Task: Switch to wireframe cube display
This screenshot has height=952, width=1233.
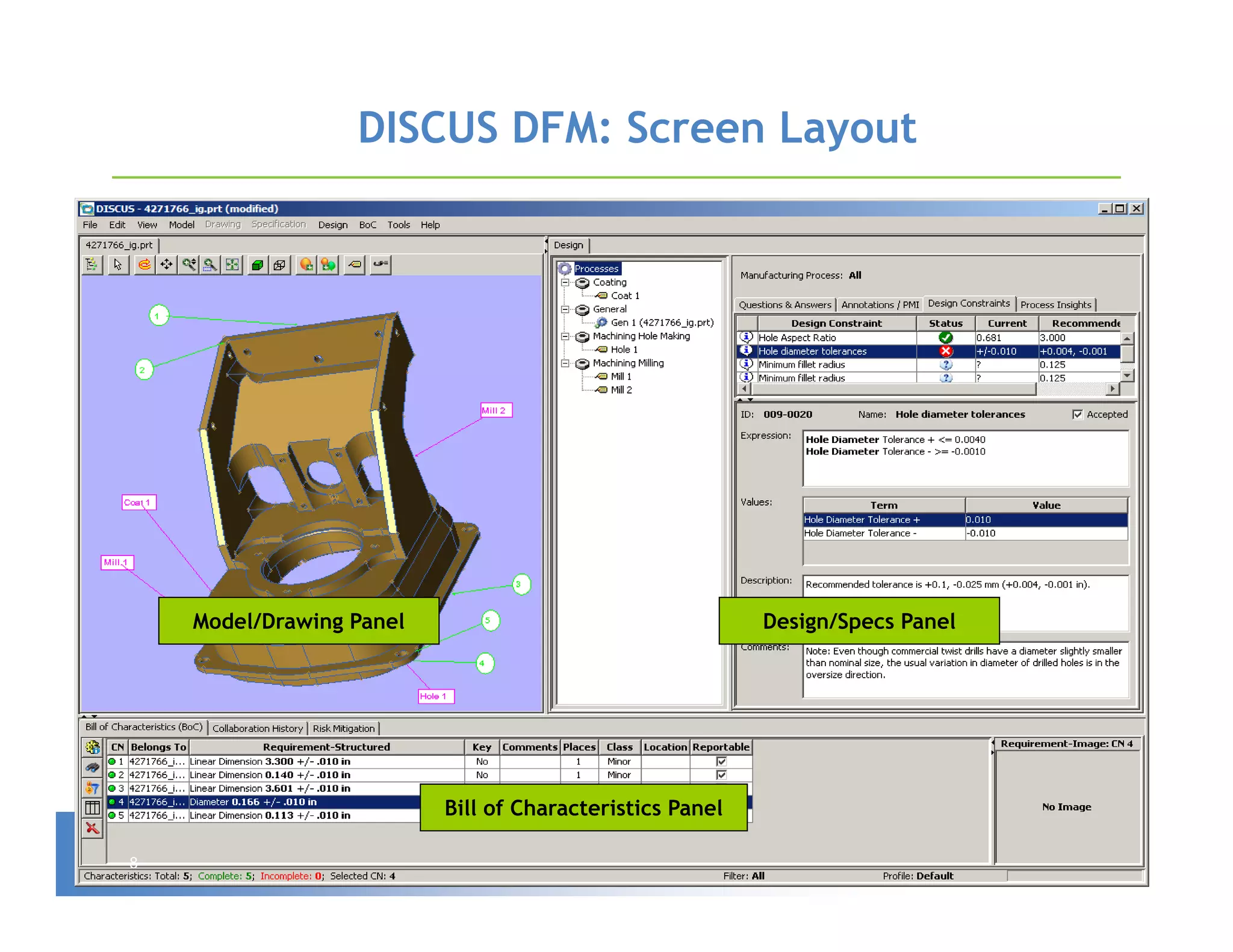Action: click(x=280, y=265)
